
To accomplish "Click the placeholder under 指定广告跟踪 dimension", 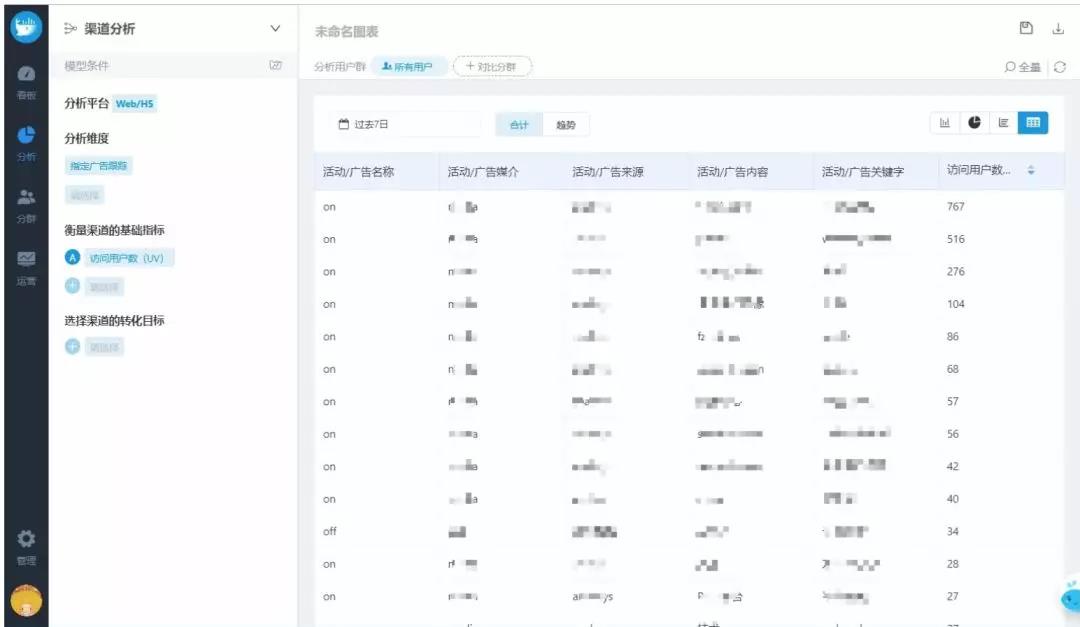I will coord(85,195).
